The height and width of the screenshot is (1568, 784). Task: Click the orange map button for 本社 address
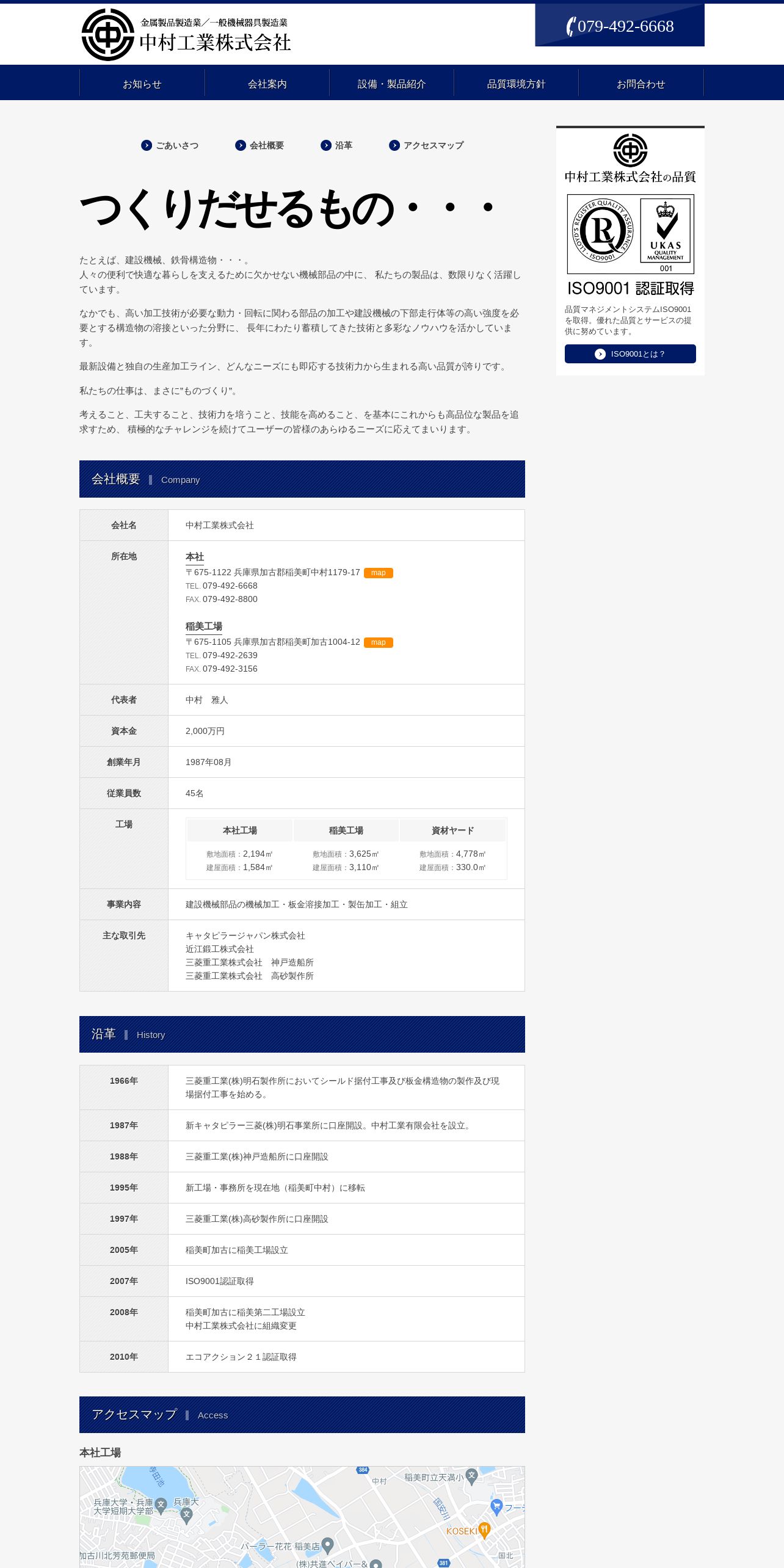click(x=379, y=573)
